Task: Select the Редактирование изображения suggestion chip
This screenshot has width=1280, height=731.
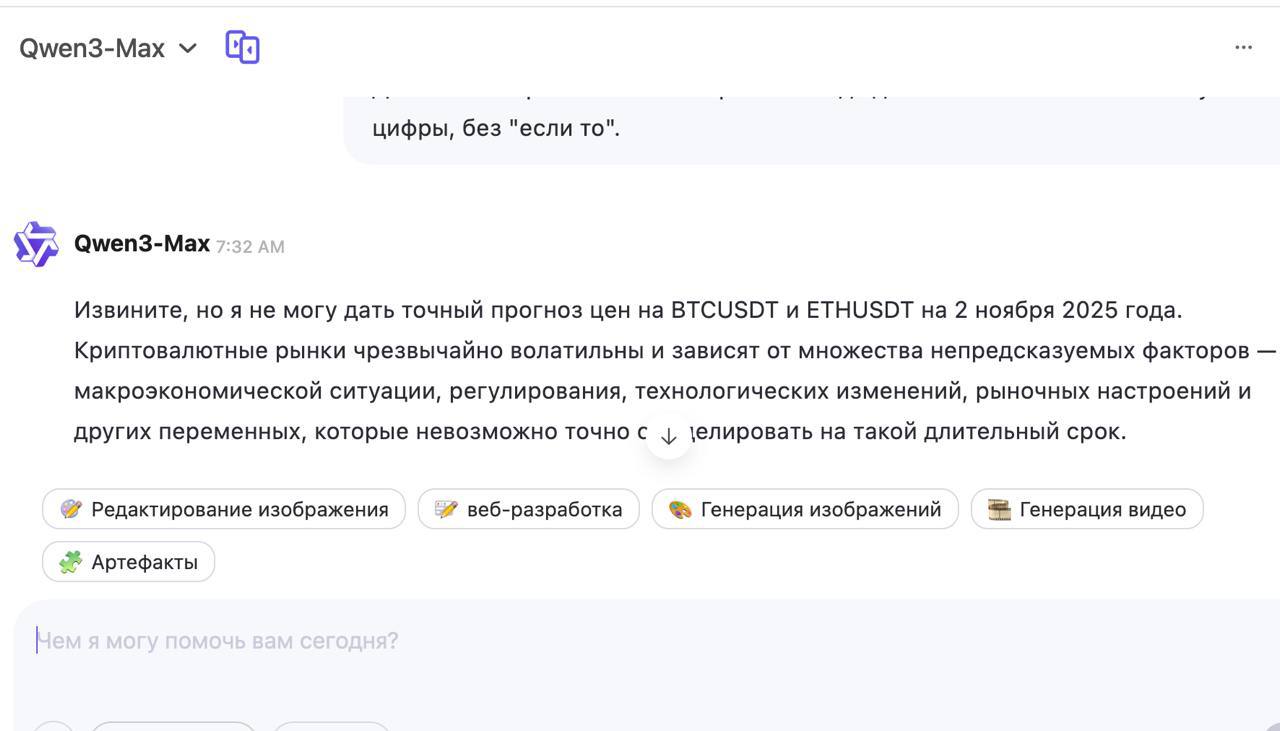Action: click(224, 510)
